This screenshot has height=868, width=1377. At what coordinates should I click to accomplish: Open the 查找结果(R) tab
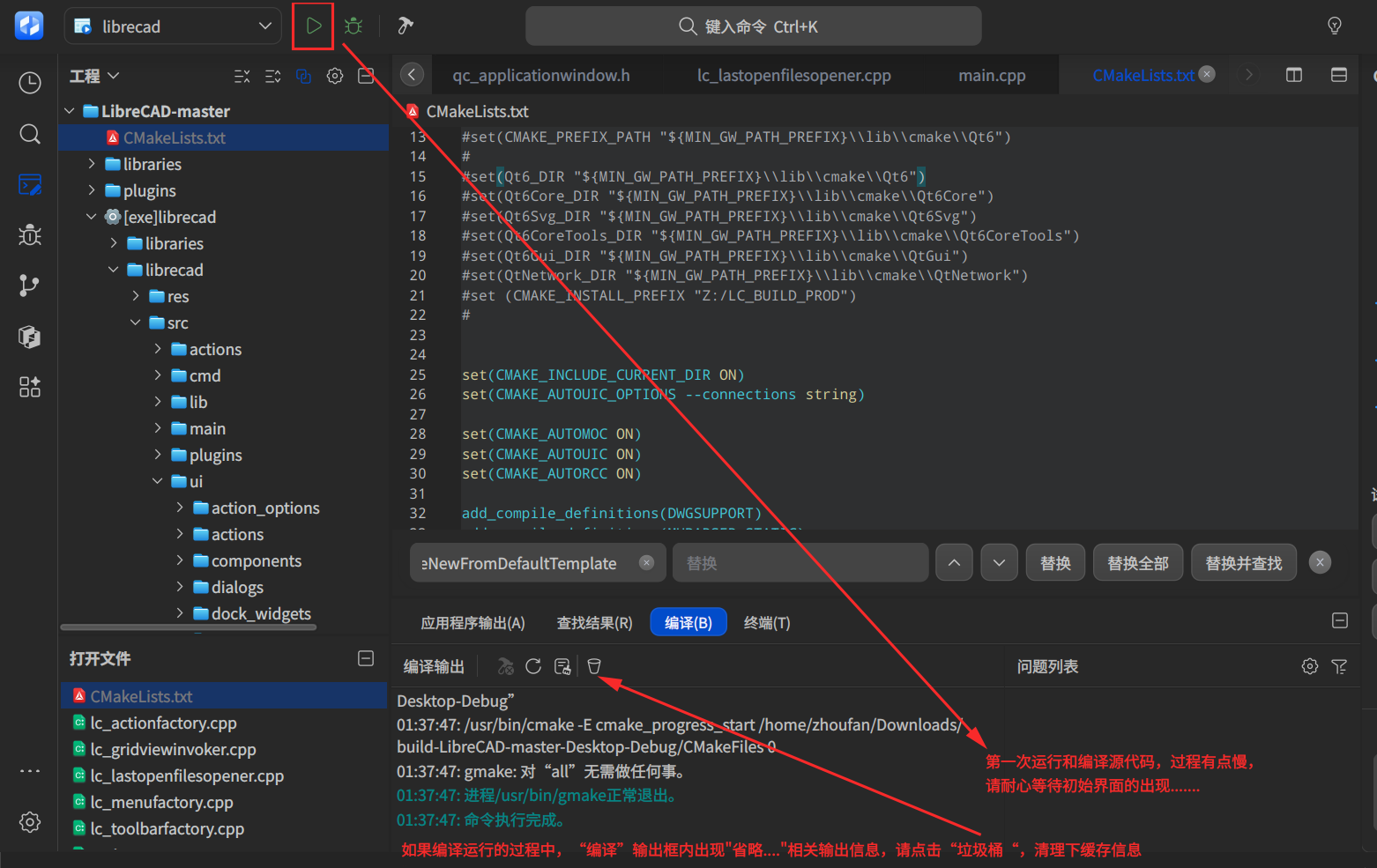point(594,623)
